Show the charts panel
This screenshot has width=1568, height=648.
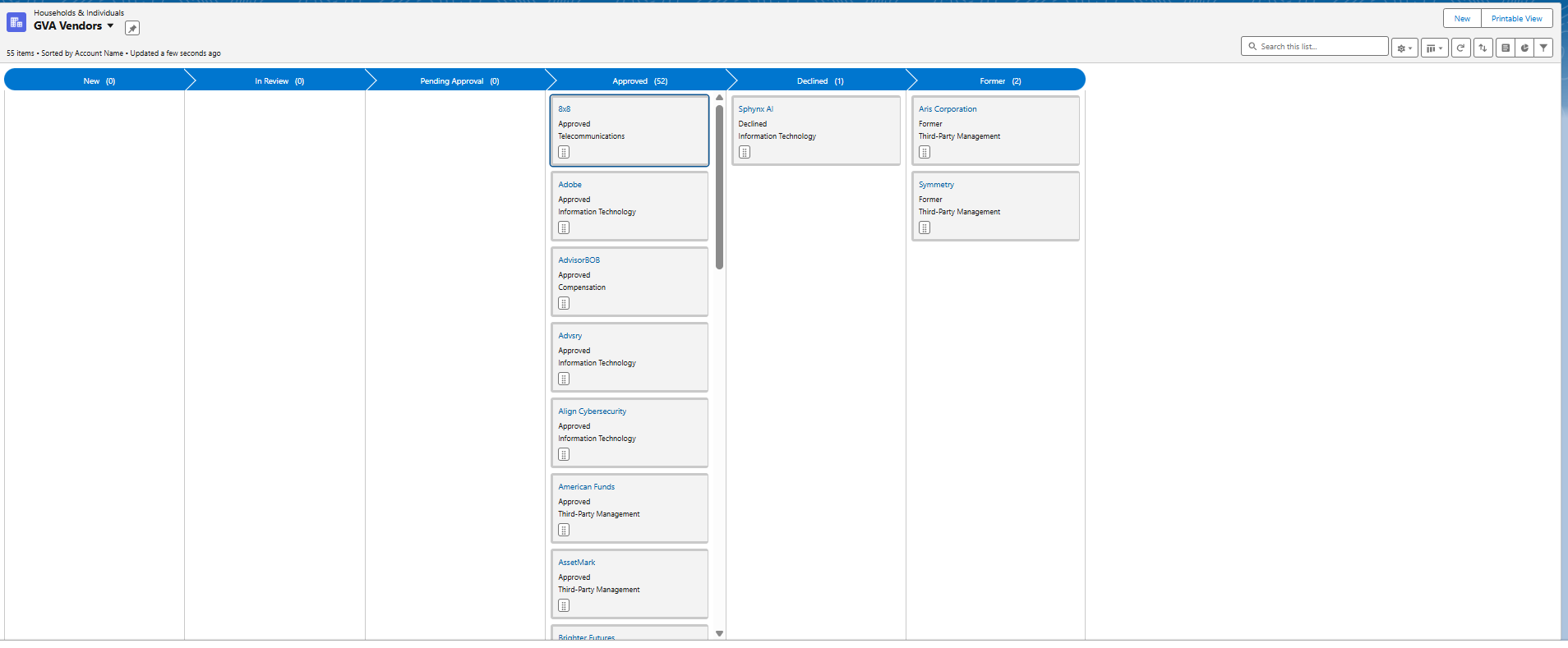point(1524,48)
